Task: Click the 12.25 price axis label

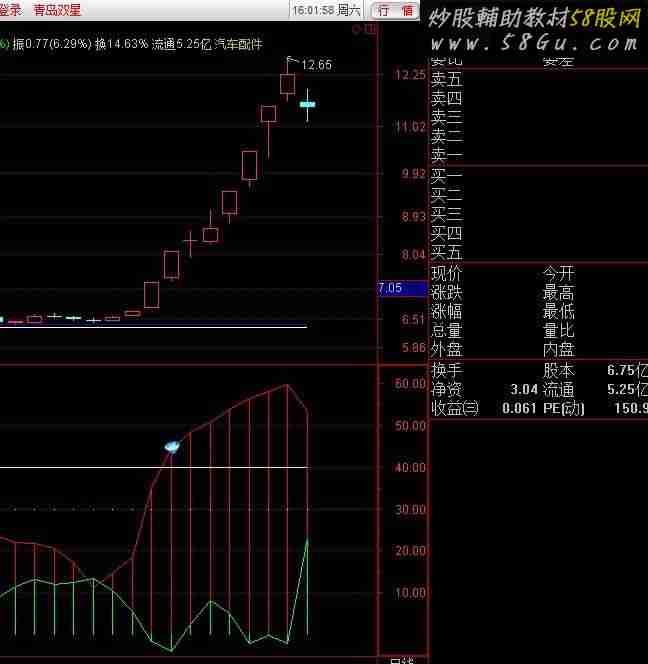Action: pos(410,75)
